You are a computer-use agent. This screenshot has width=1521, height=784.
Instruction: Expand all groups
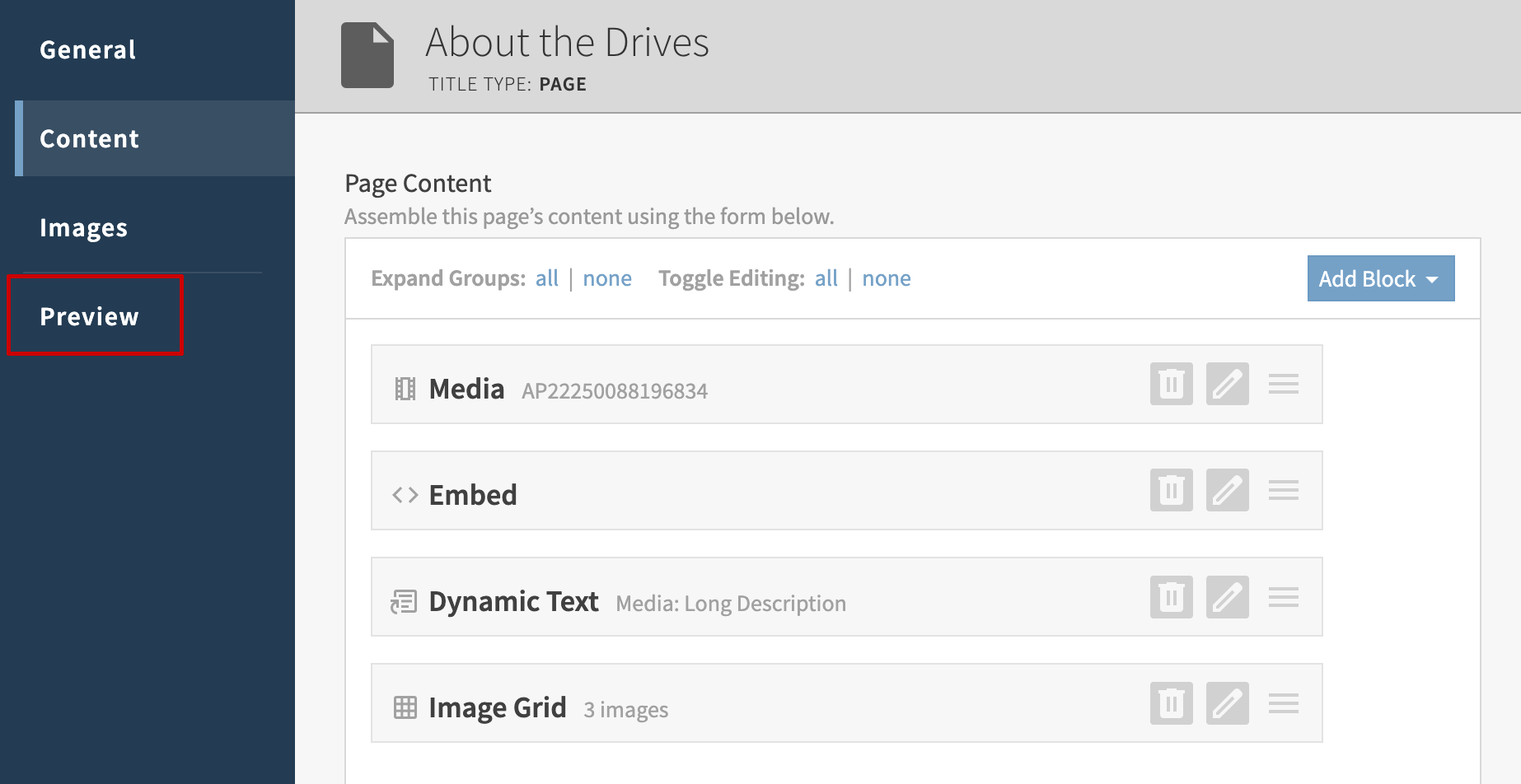(x=546, y=278)
